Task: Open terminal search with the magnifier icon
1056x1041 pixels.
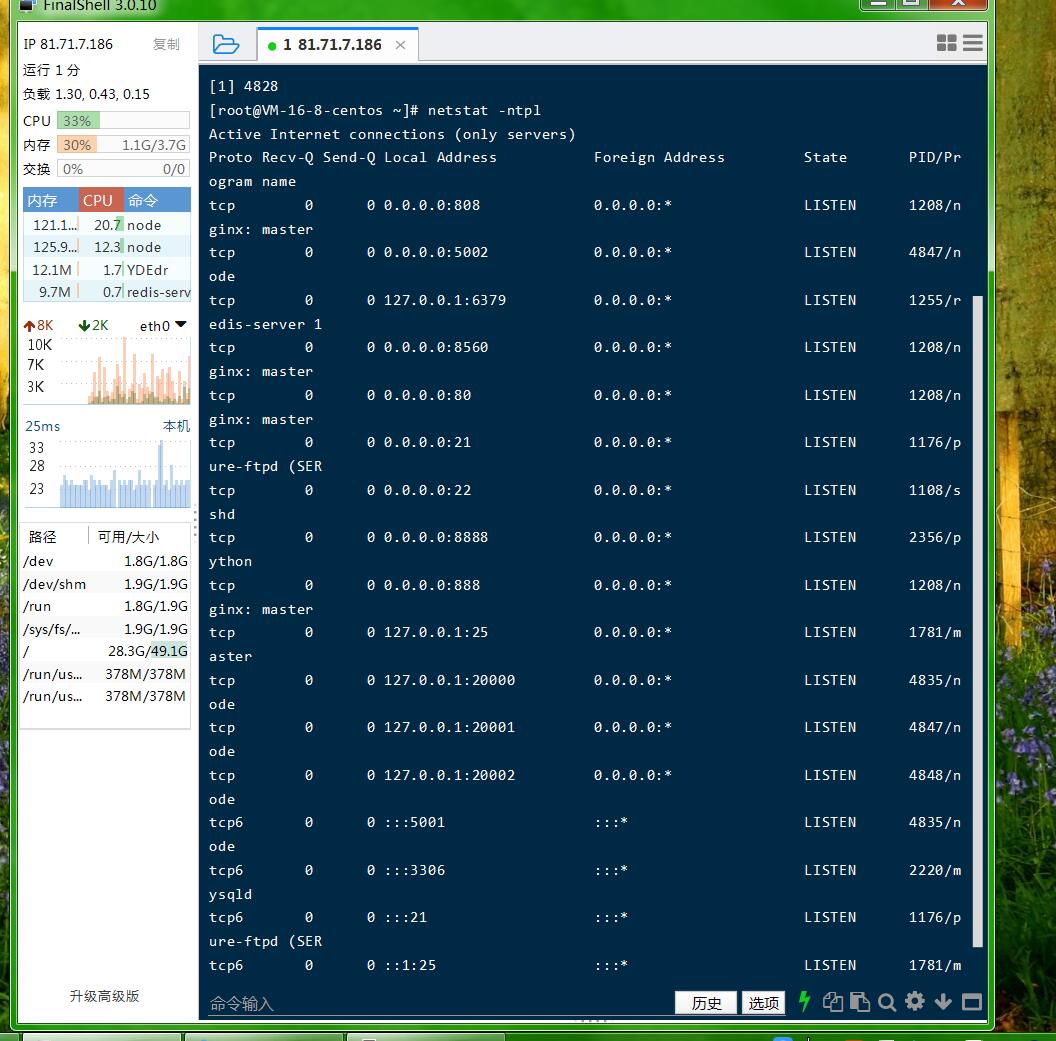Action: point(887,1002)
